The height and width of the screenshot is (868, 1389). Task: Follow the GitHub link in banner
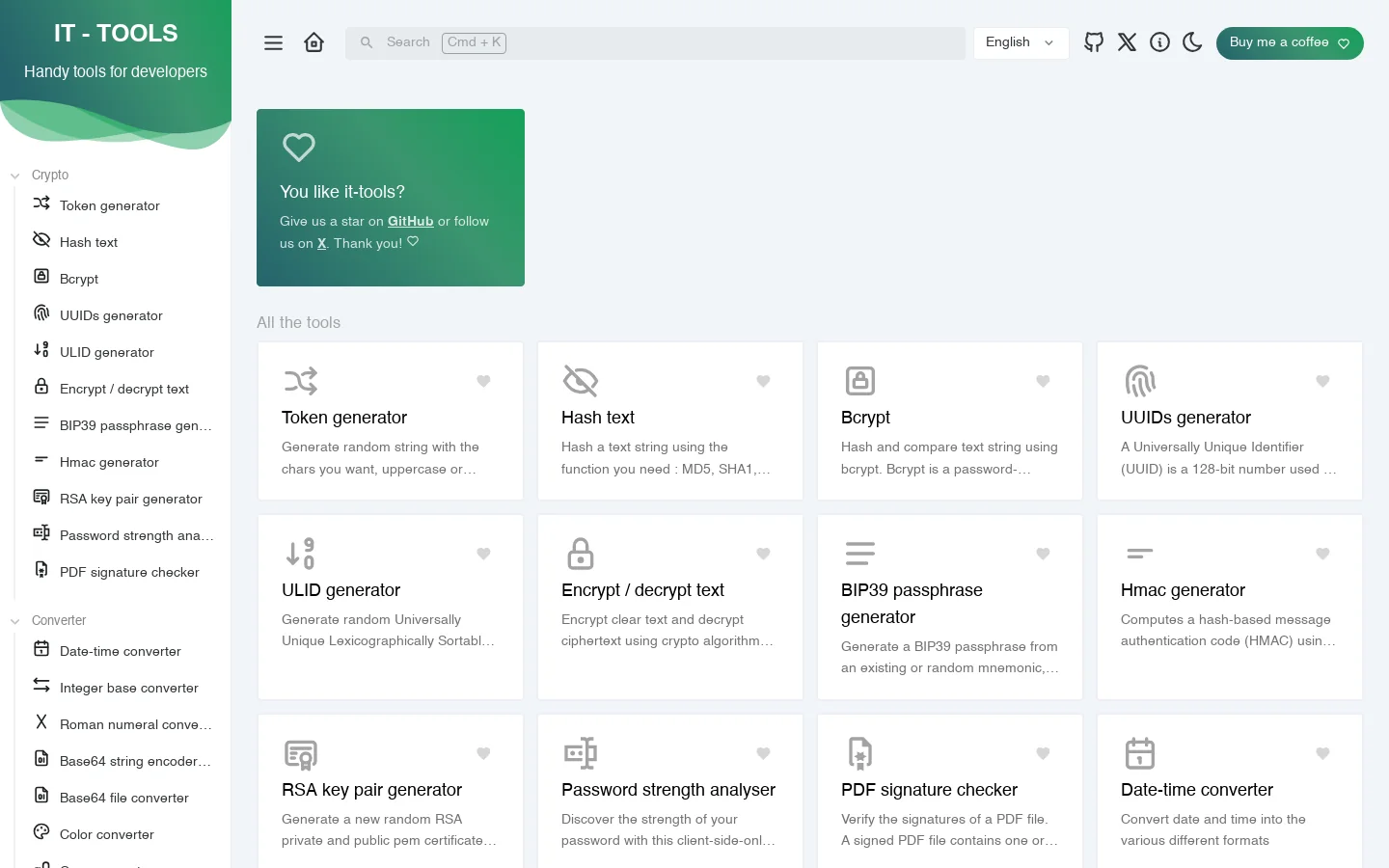pyautogui.click(x=410, y=221)
